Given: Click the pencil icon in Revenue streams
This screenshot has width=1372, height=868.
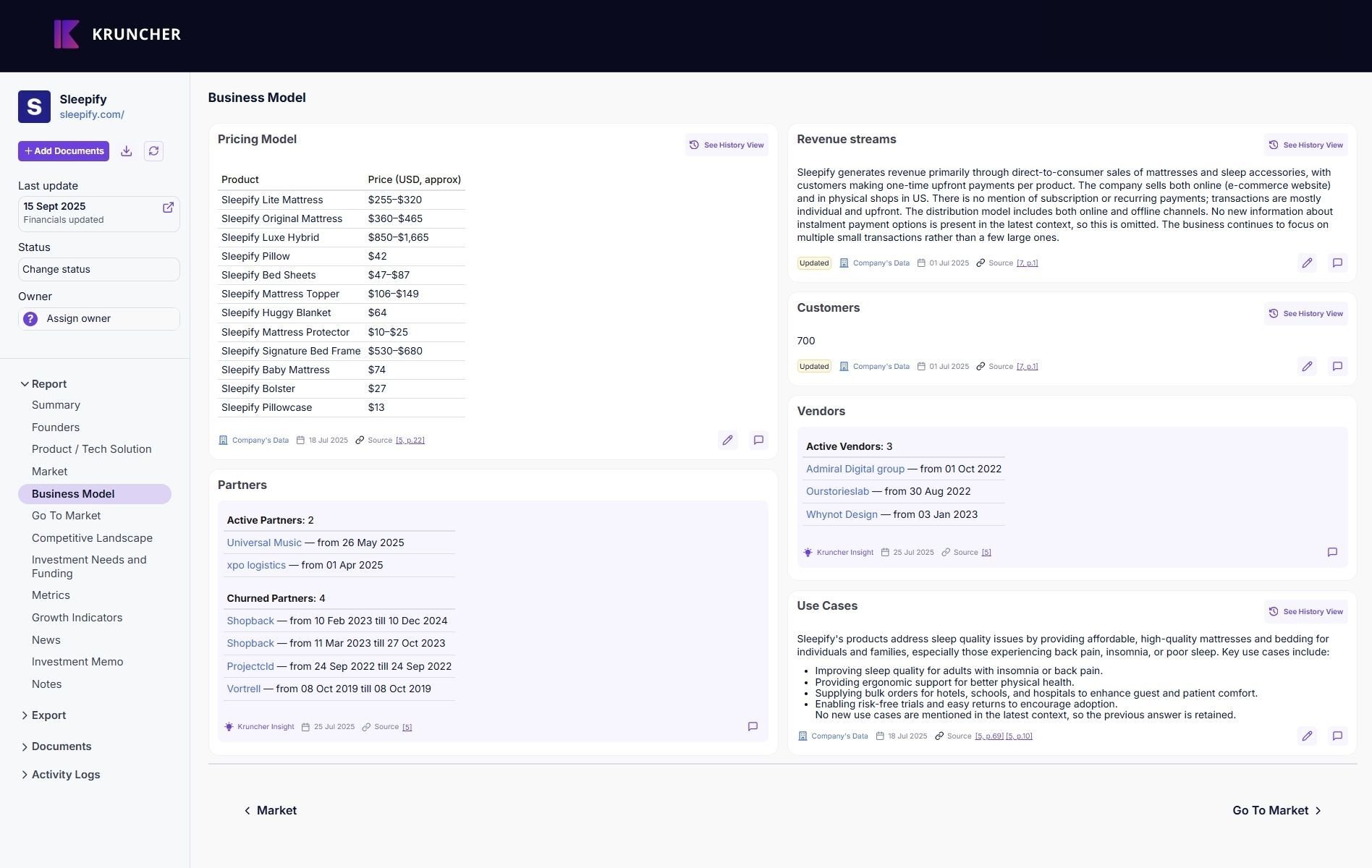Looking at the screenshot, I should click(1306, 263).
